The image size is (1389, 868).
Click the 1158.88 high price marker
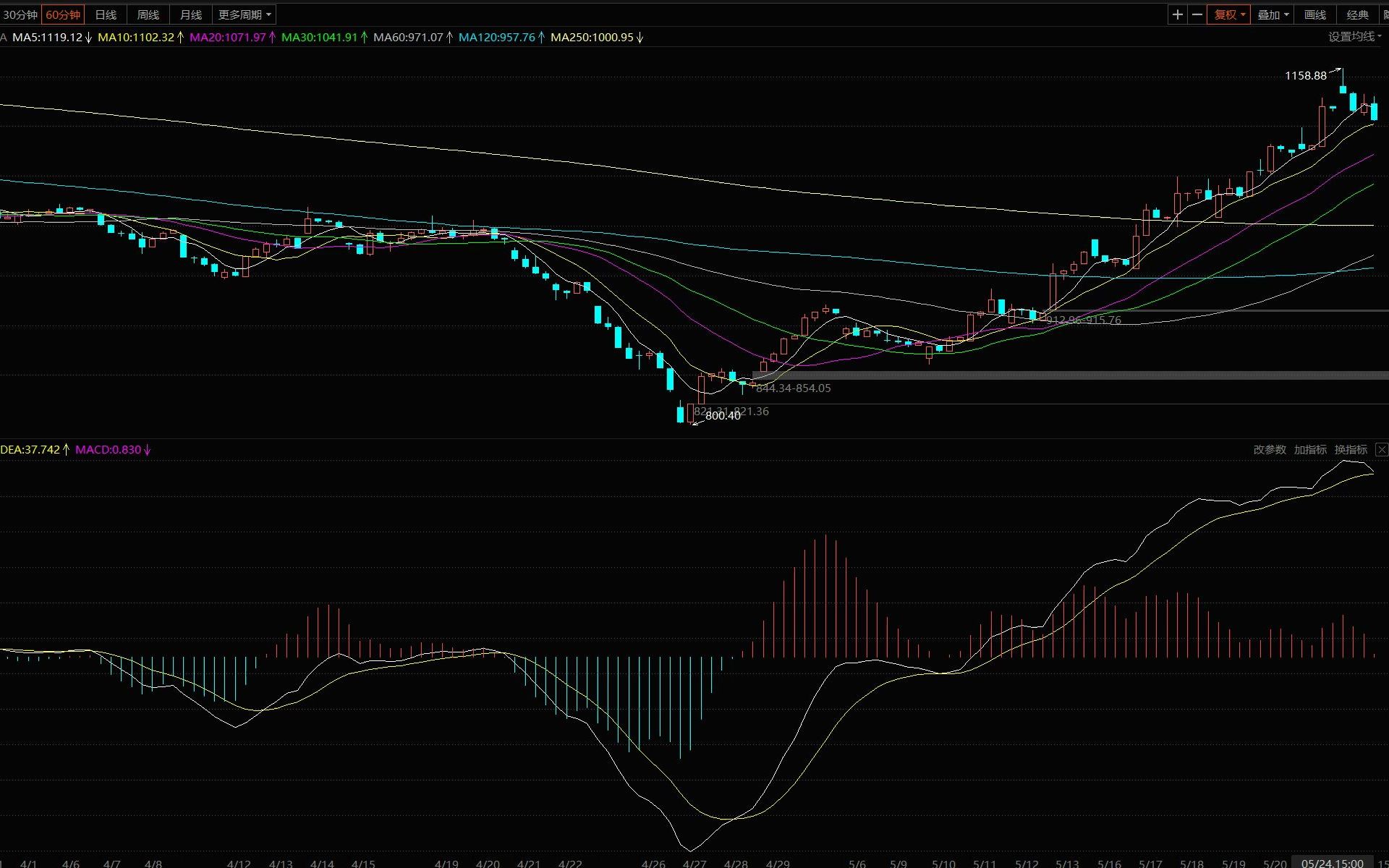(x=1306, y=76)
